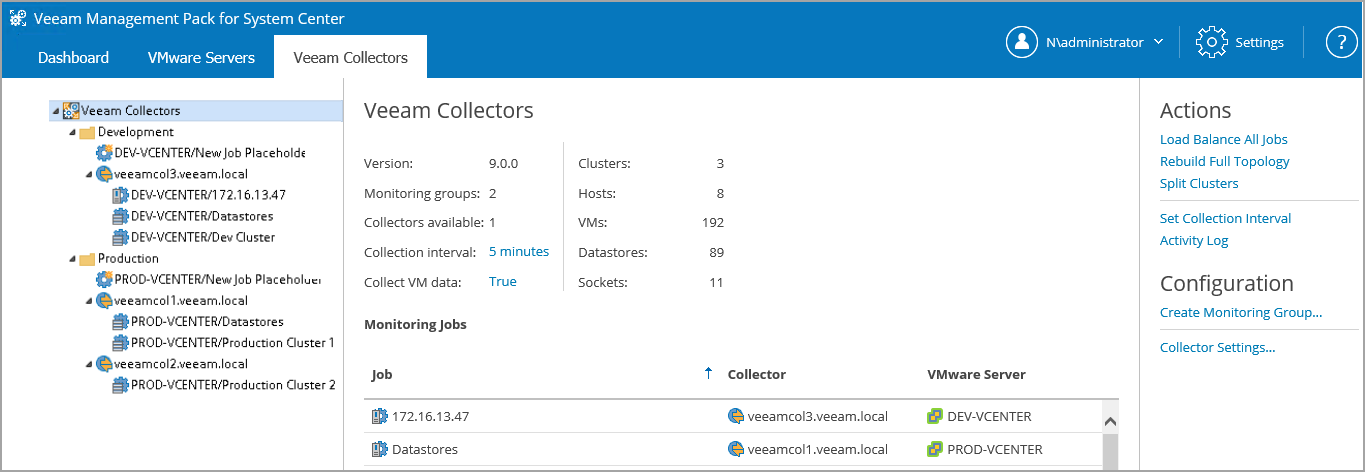
Task: Open Create Monitoring Group link
Action: [1240, 313]
